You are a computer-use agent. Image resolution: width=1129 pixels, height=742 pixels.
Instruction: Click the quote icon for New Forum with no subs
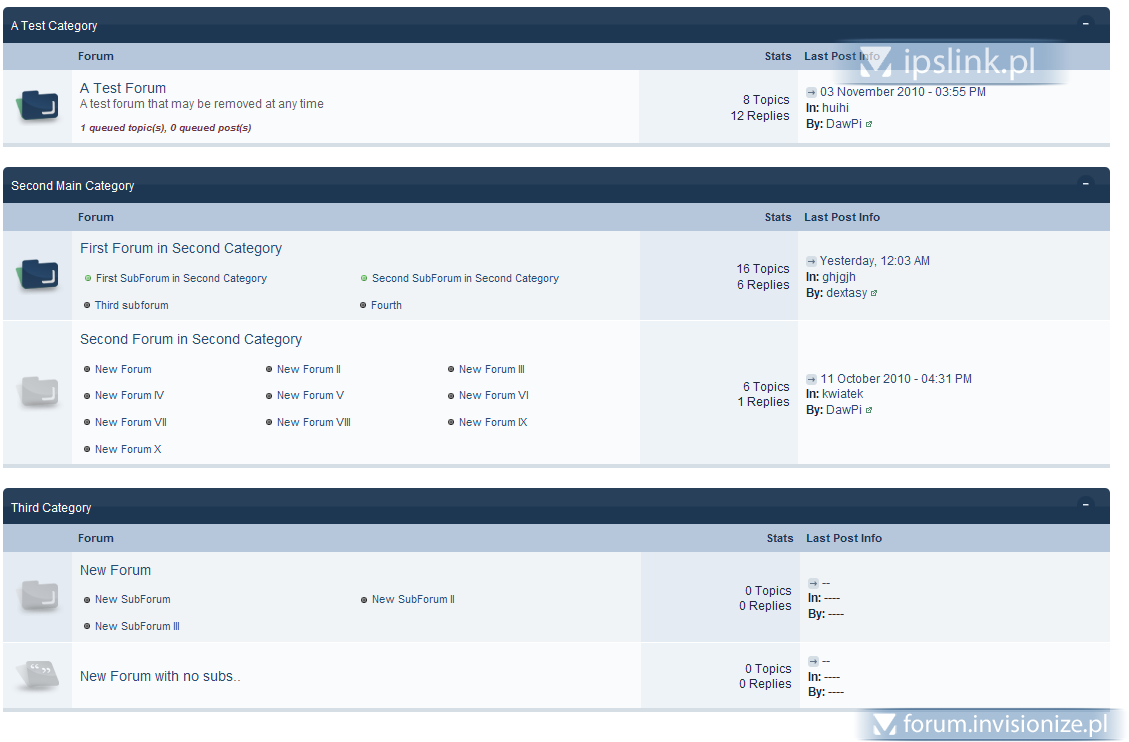pos(38,675)
